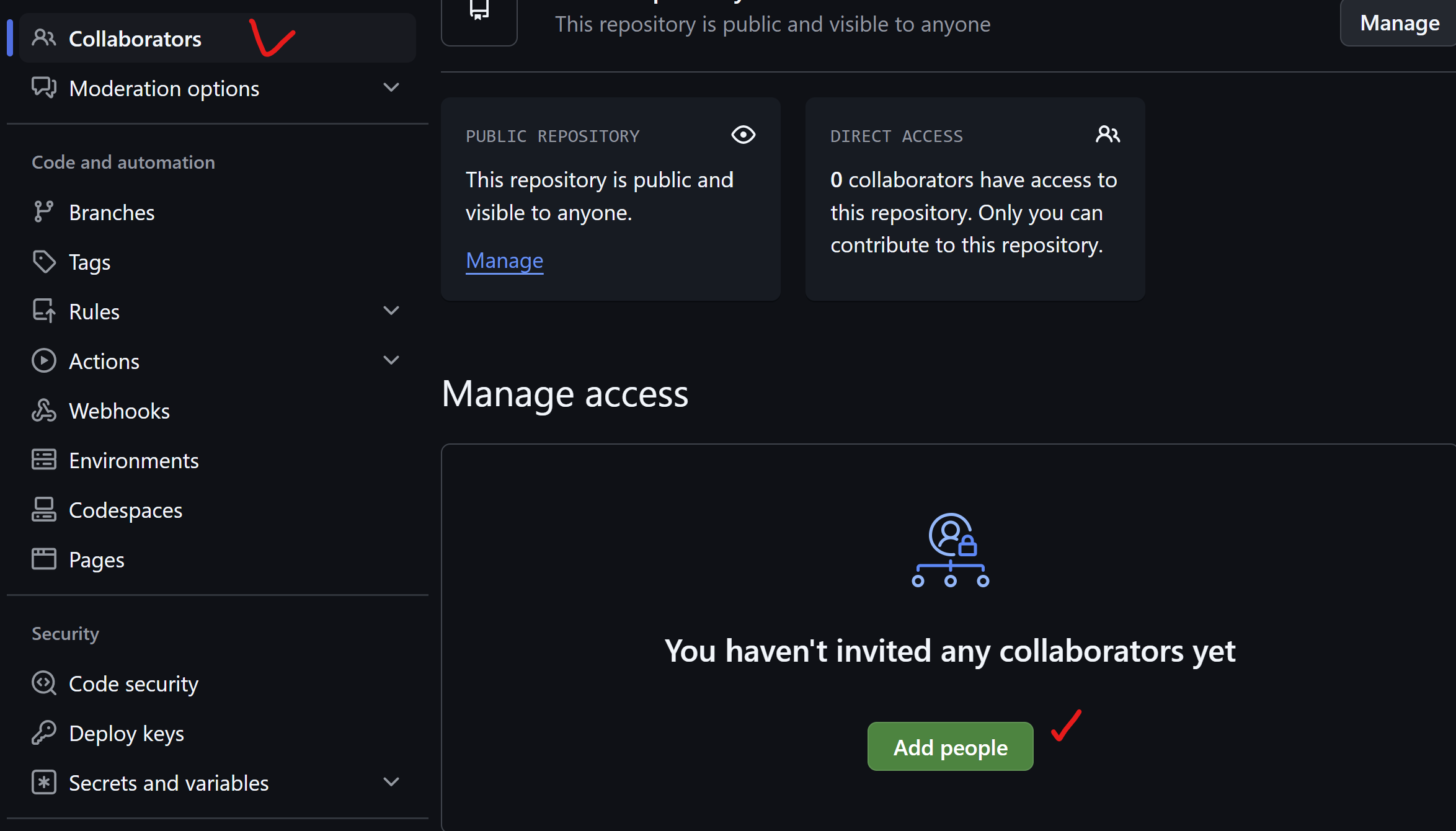Expand Secrets and variables chevron
Screen dimensions: 1456x831
(391, 782)
